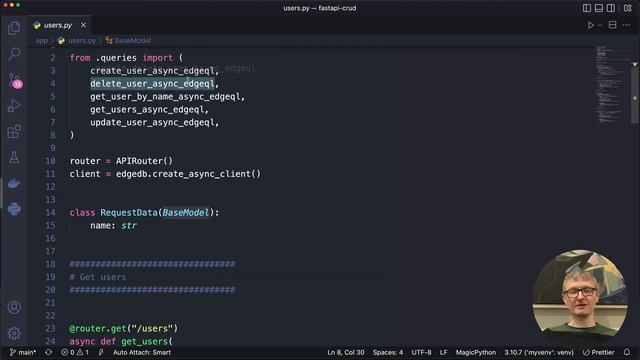Open the Explorer view in activity bar
640x360 pixels.
click(x=14, y=28)
